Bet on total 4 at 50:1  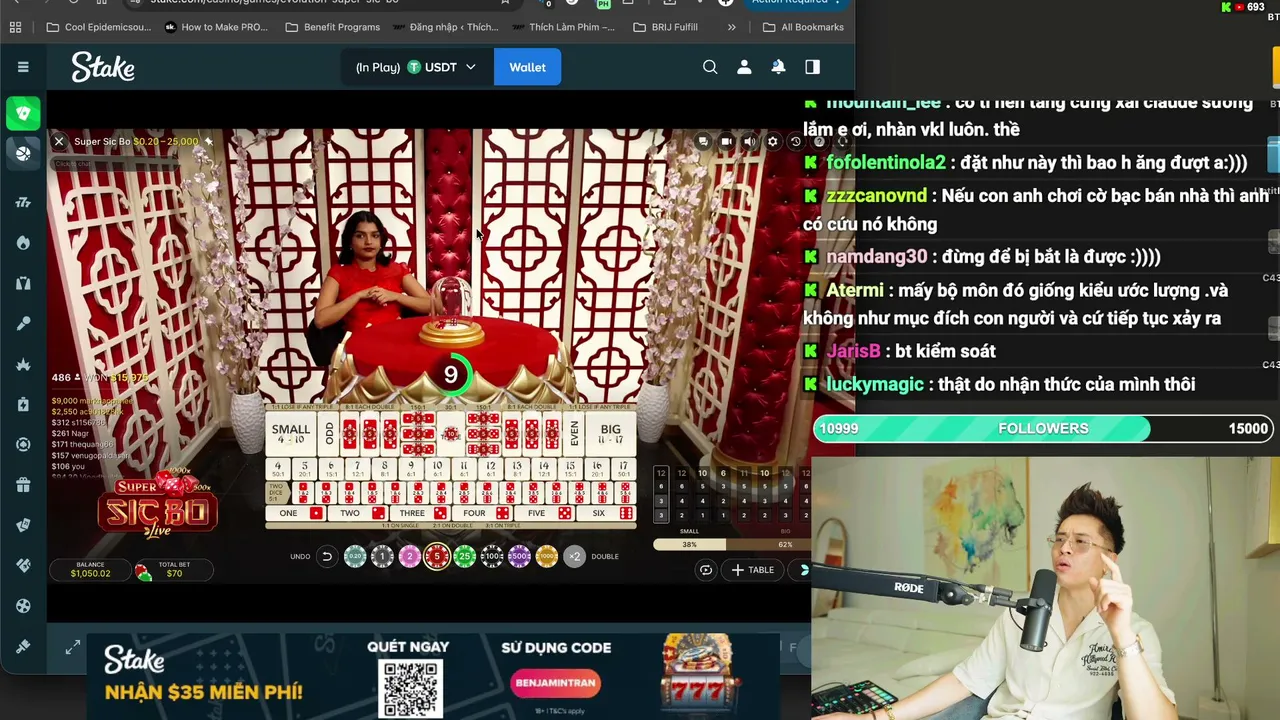(278, 469)
